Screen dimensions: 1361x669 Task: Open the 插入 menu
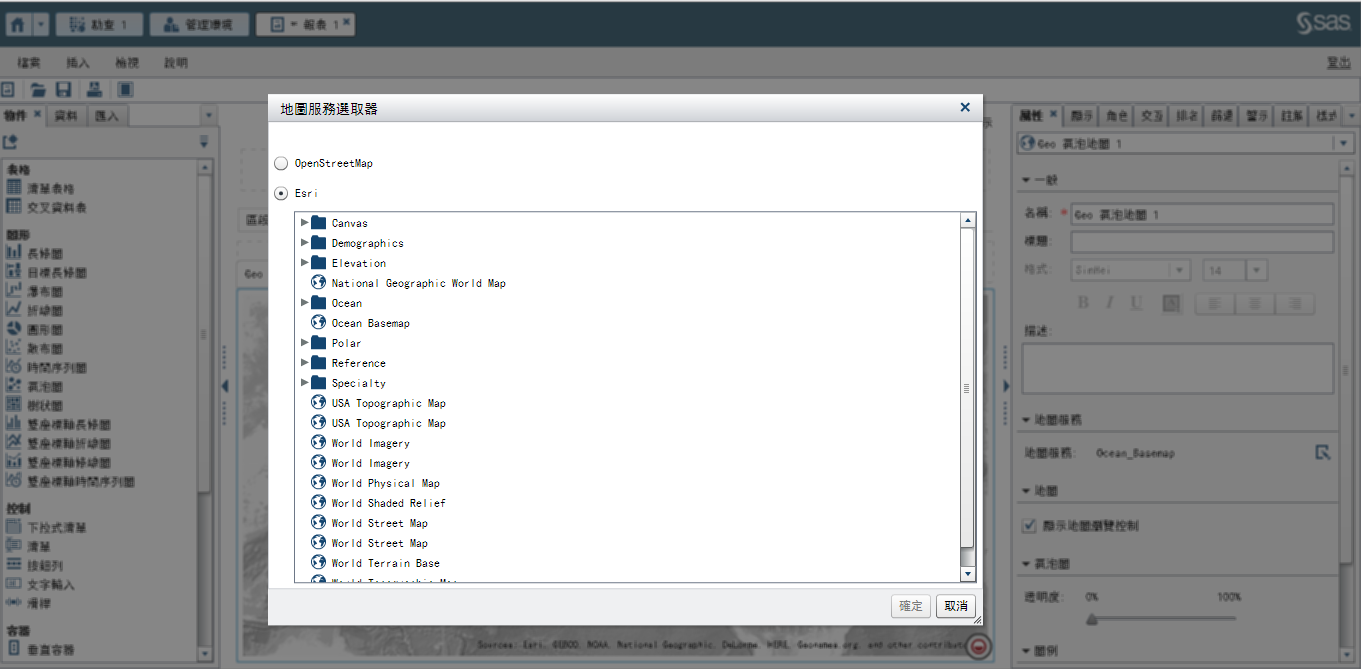click(78, 62)
